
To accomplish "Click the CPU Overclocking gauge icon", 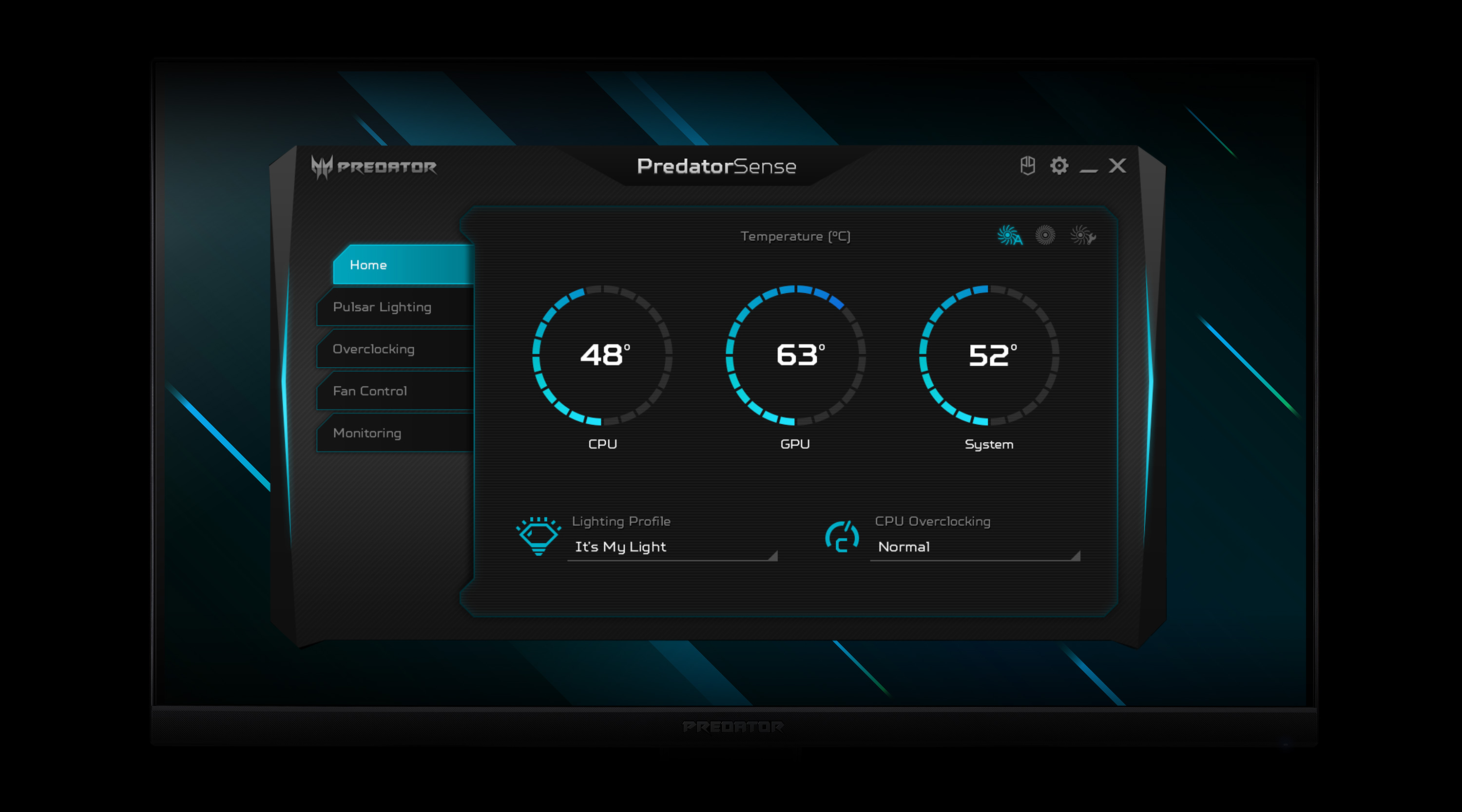I will 842,537.
